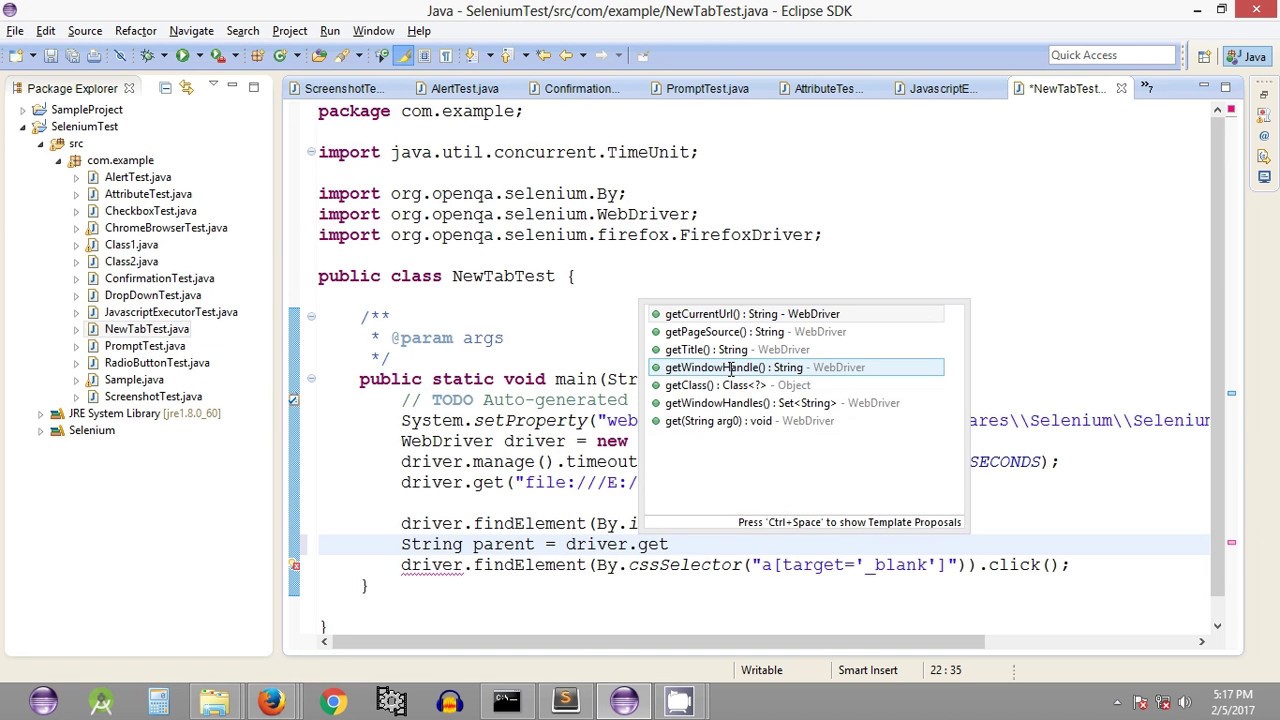Open the Refactor menu
The image size is (1280, 720).
(x=135, y=31)
